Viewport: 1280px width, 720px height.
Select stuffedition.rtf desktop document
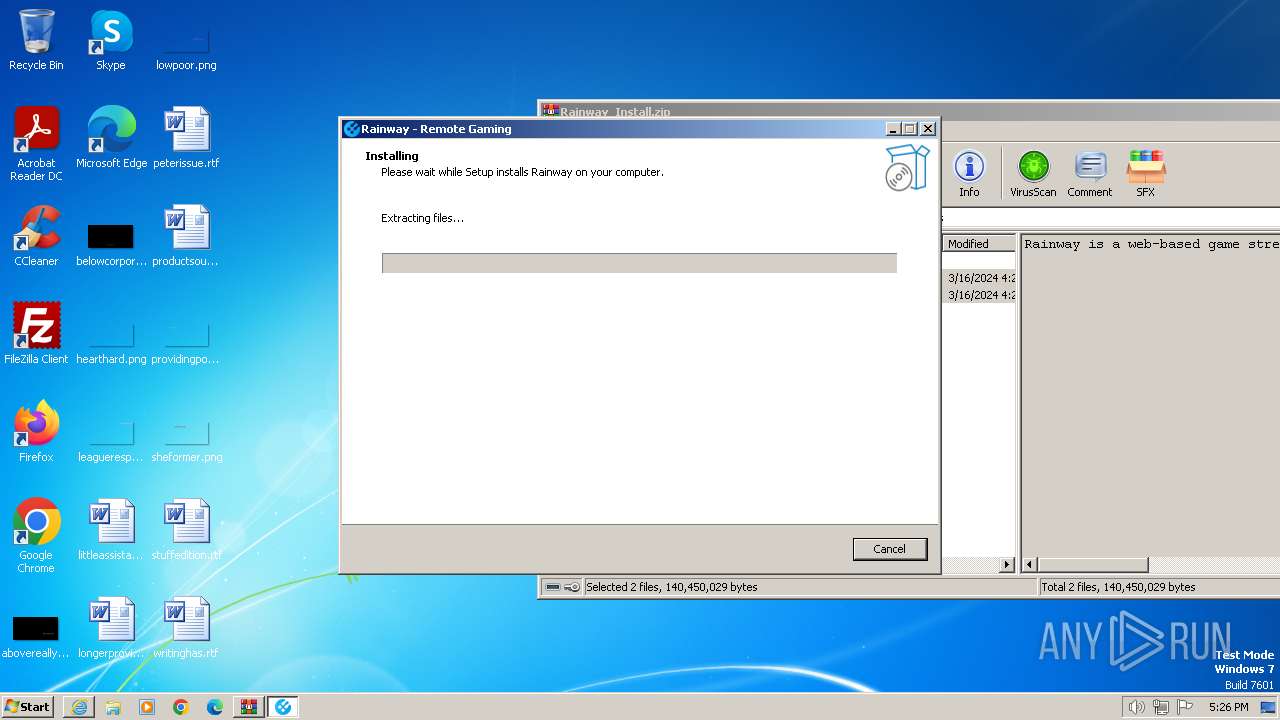(x=186, y=530)
